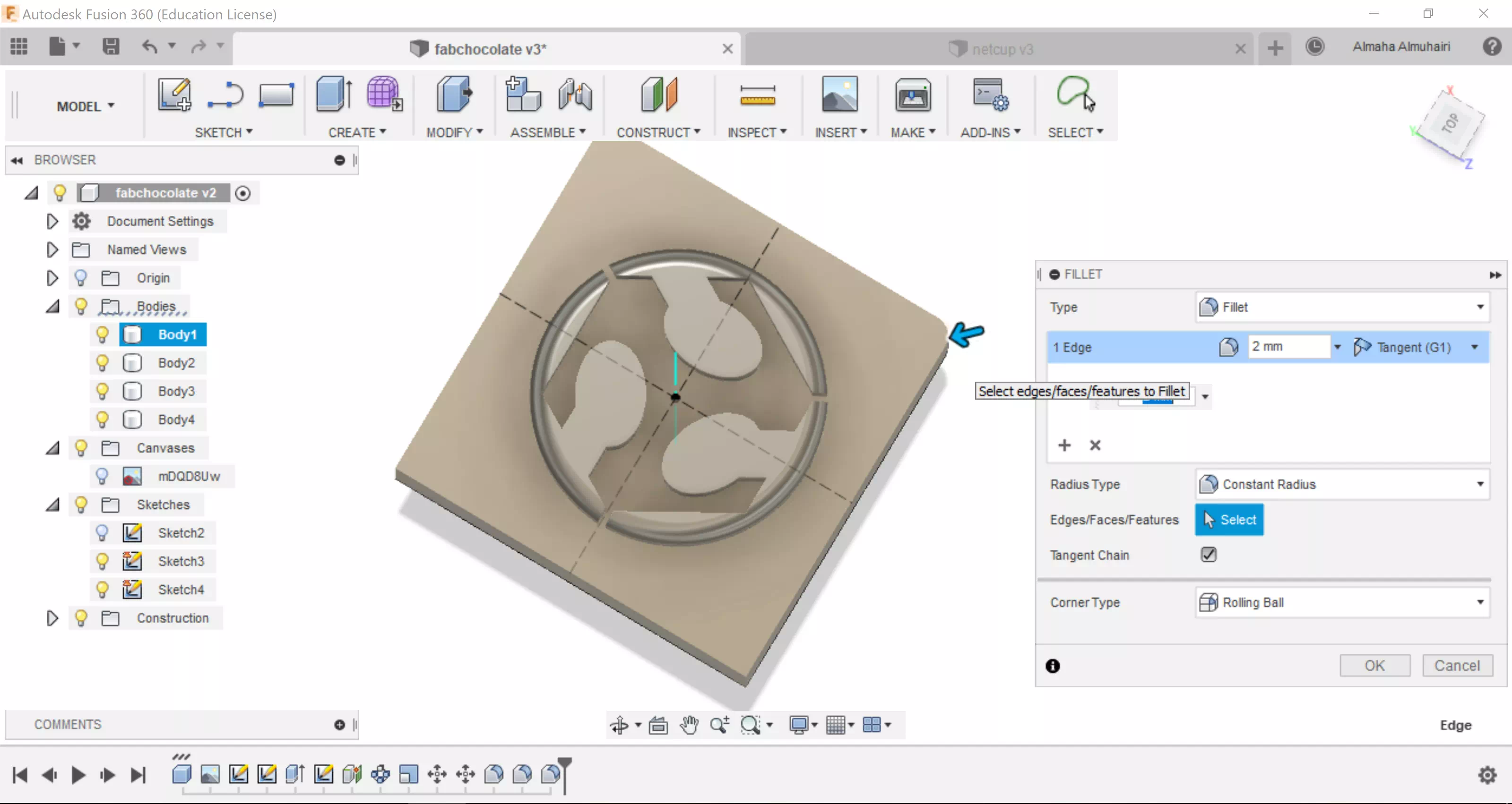Image resolution: width=1512 pixels, height=804 pixels.
Task: Click the Insert Canvas image icon
Action: (839, 95)
